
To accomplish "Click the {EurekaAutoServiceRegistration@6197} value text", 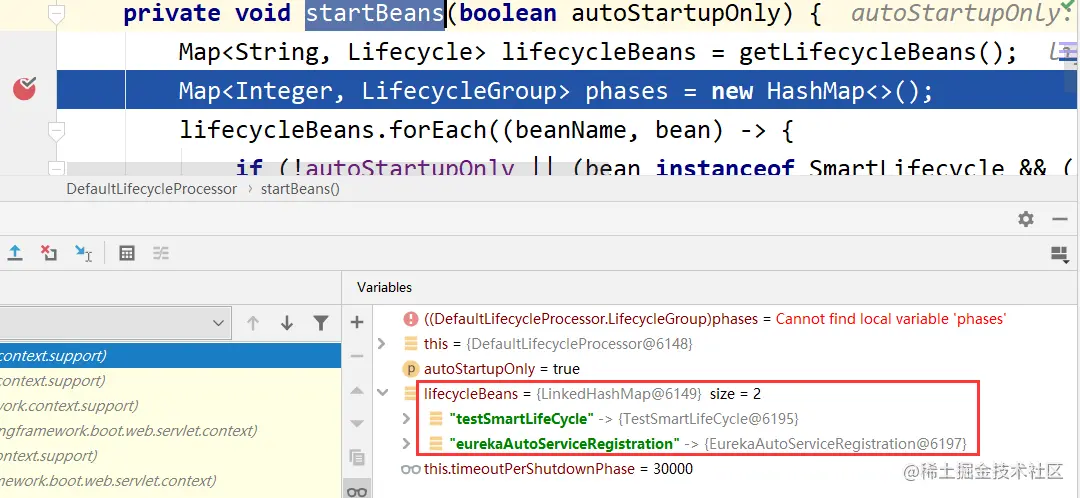I will (834, 444).
